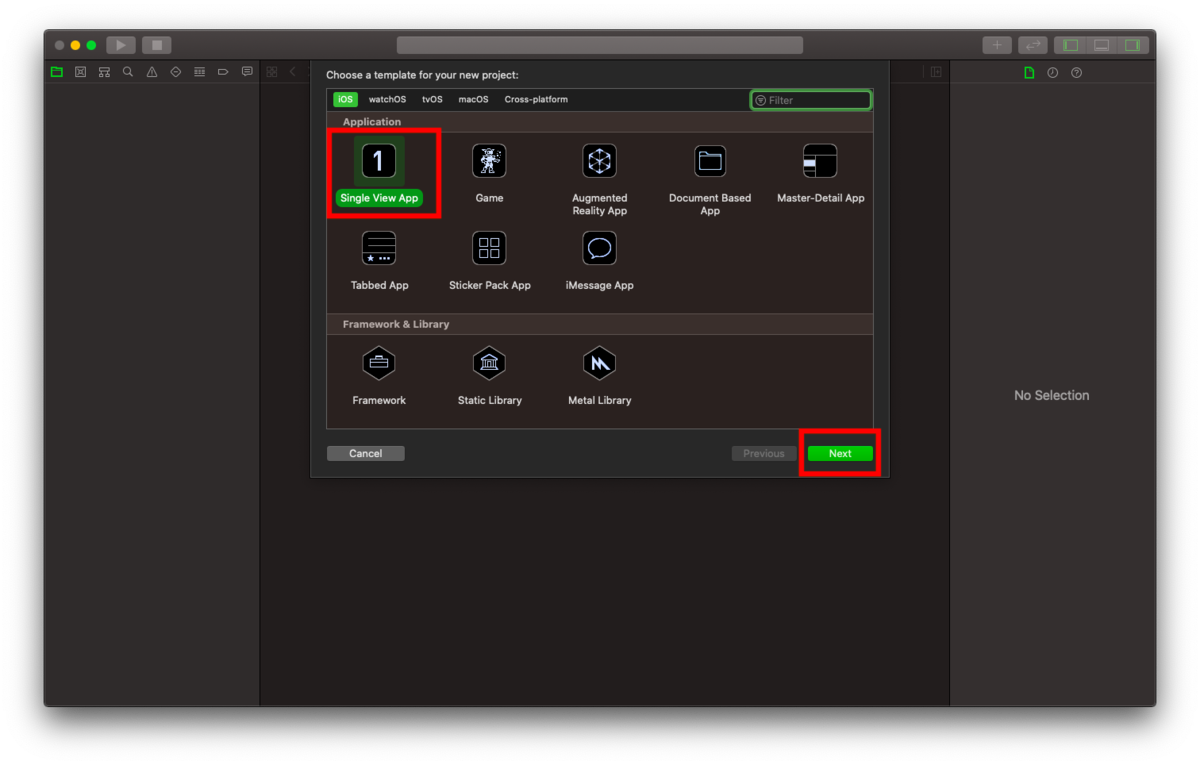Switch to the iOS platform tab

coord(345,100)
